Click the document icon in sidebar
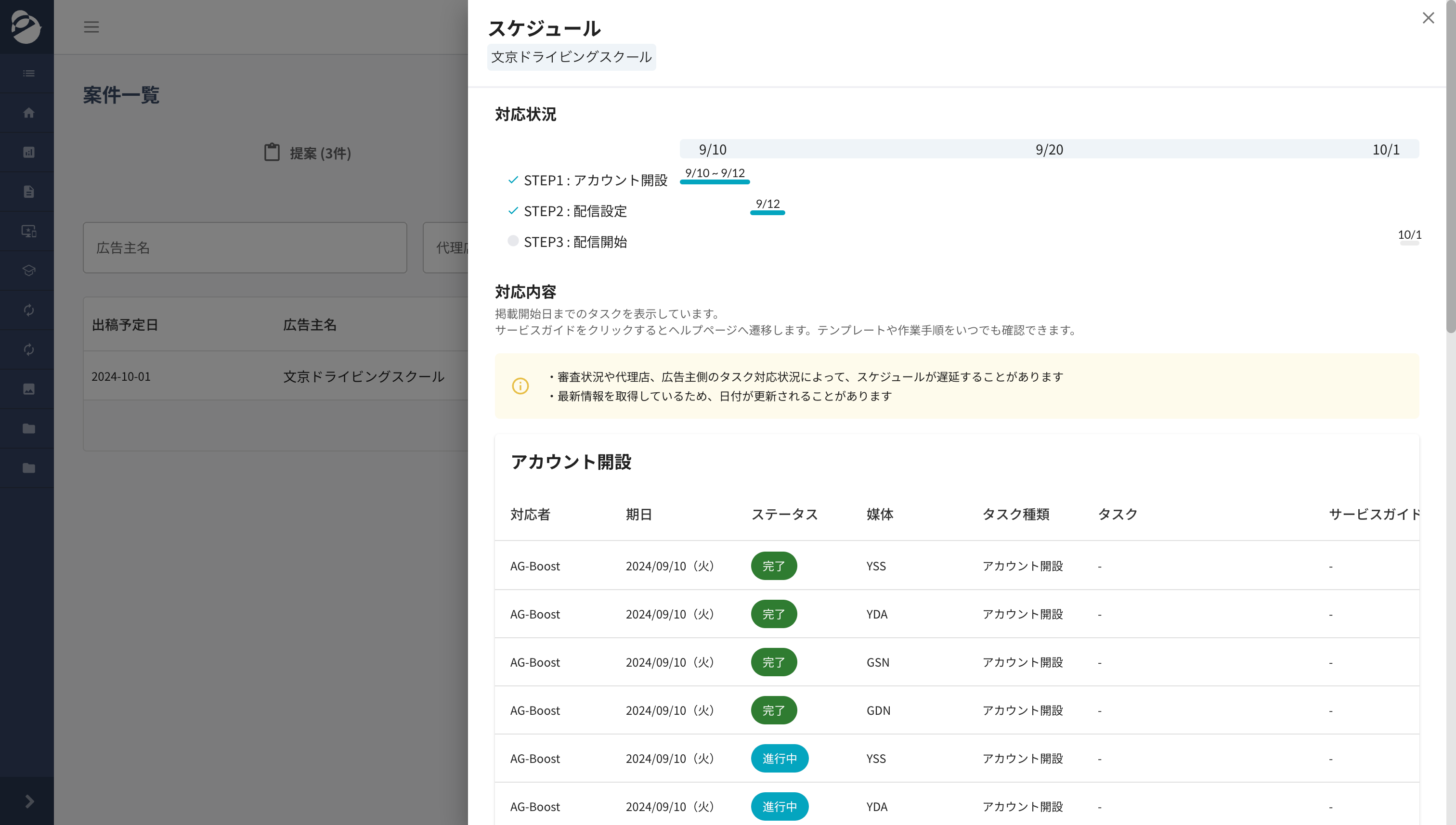Image resolution: width=1456 pixels, height=825 pixels. pos(28,192)
